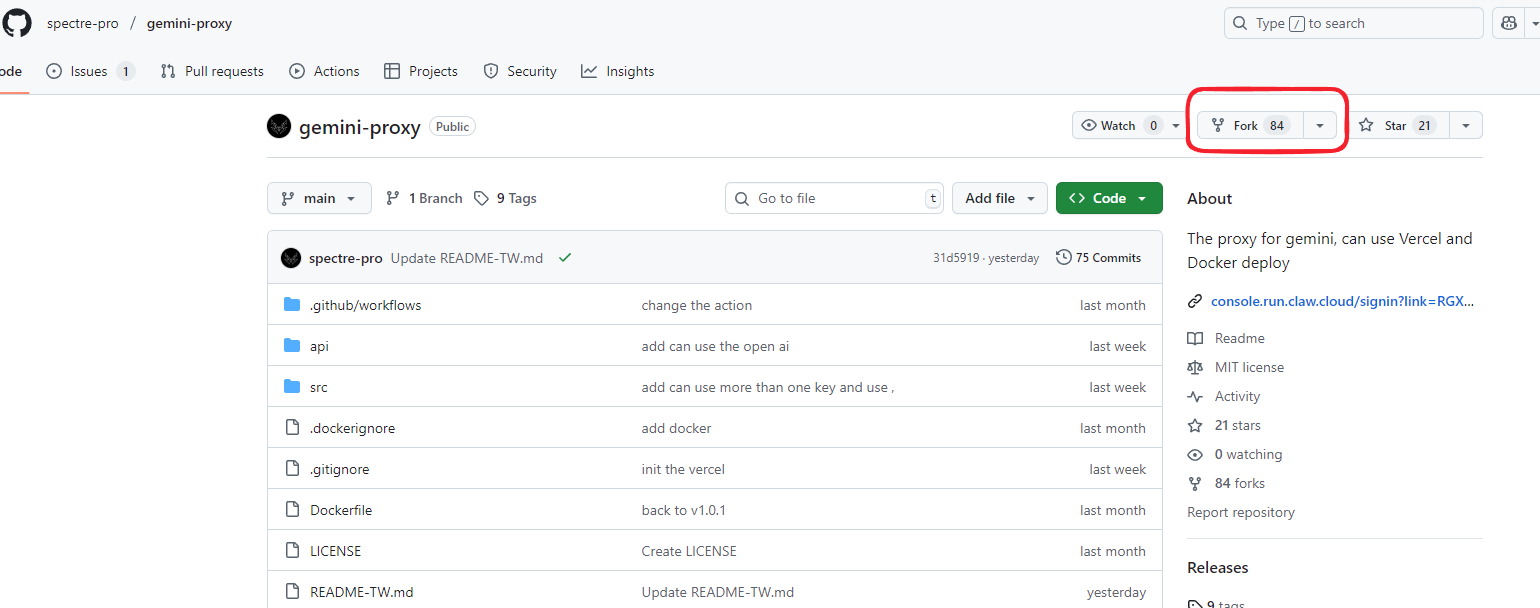Switch to the Actions tab
Screen dimensions: 1540x608
click(x=324, y=71)
